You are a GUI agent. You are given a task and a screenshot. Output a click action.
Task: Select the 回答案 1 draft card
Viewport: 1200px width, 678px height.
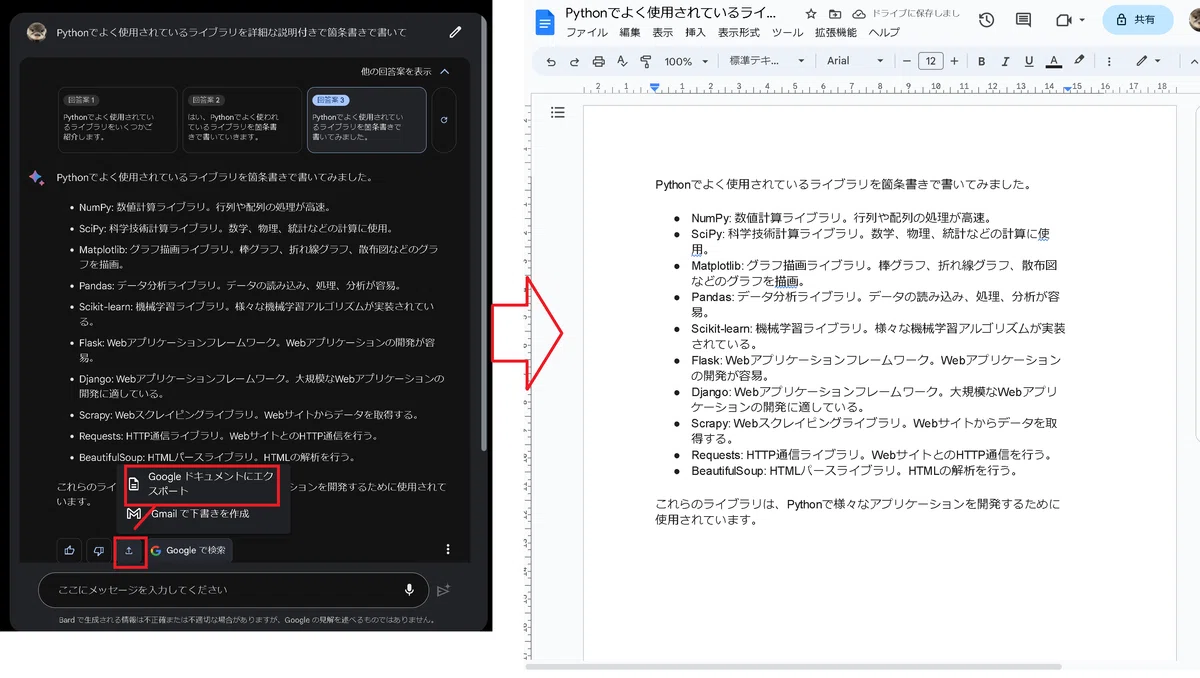click(x=118, y=120)
